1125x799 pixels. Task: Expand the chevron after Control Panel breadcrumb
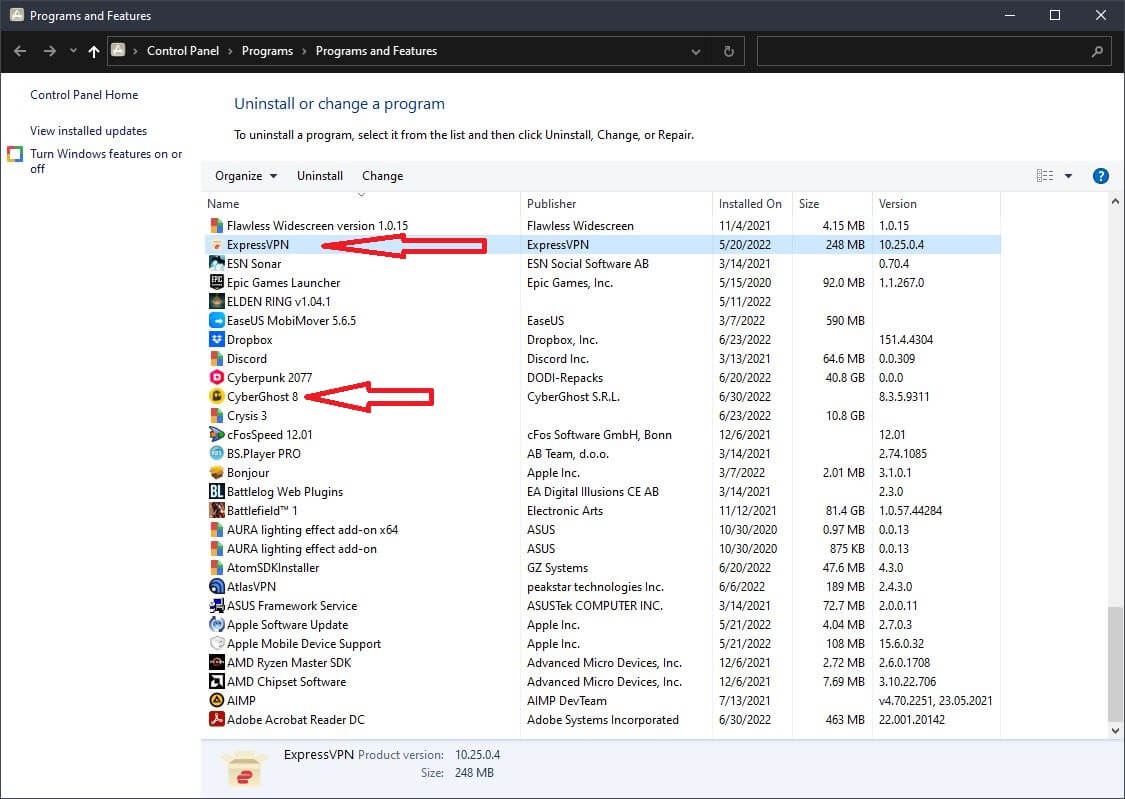pos(230,51)
